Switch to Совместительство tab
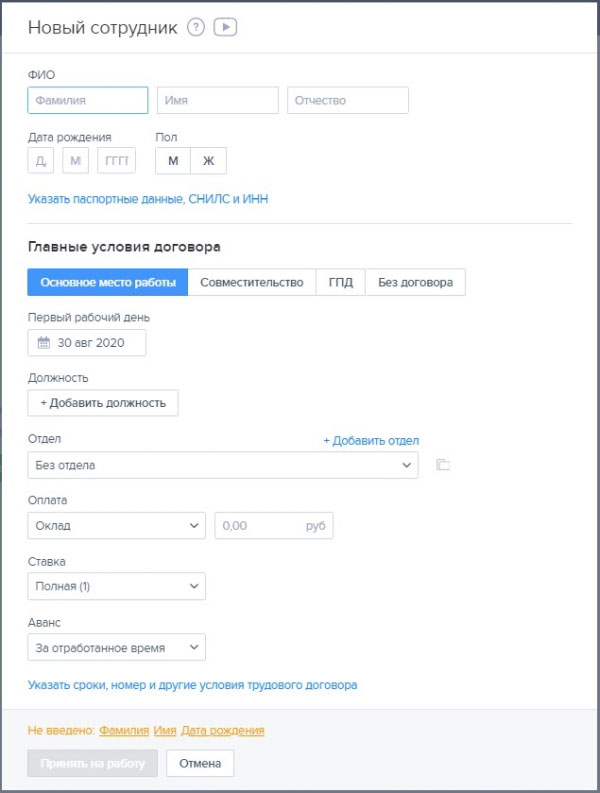This screenshot has width=600, height=793. point(252,283)
